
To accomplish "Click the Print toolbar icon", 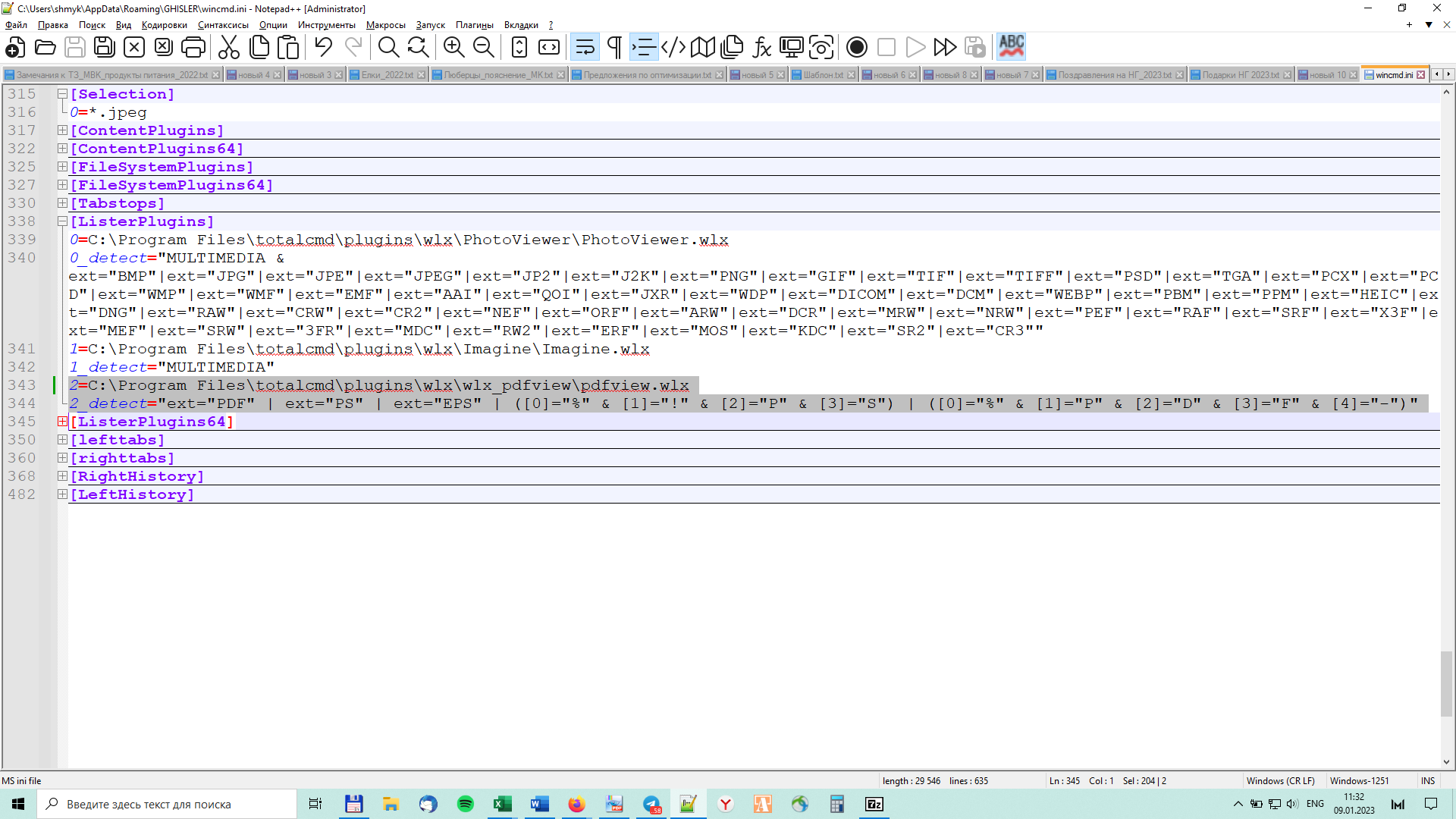I will coord(193,47).
